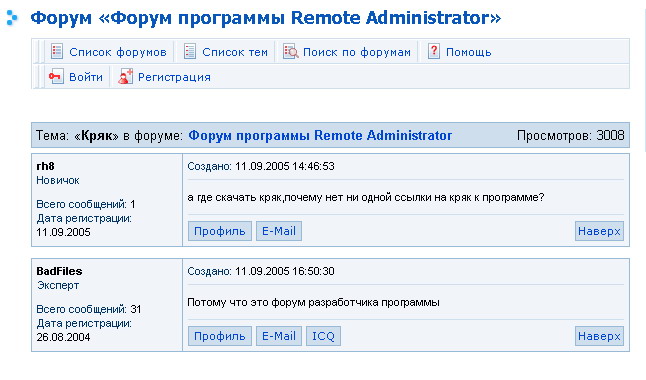Screen dimensions: 646x380
Task: Click the red question mark help icon
Action: tap(433, 52)
